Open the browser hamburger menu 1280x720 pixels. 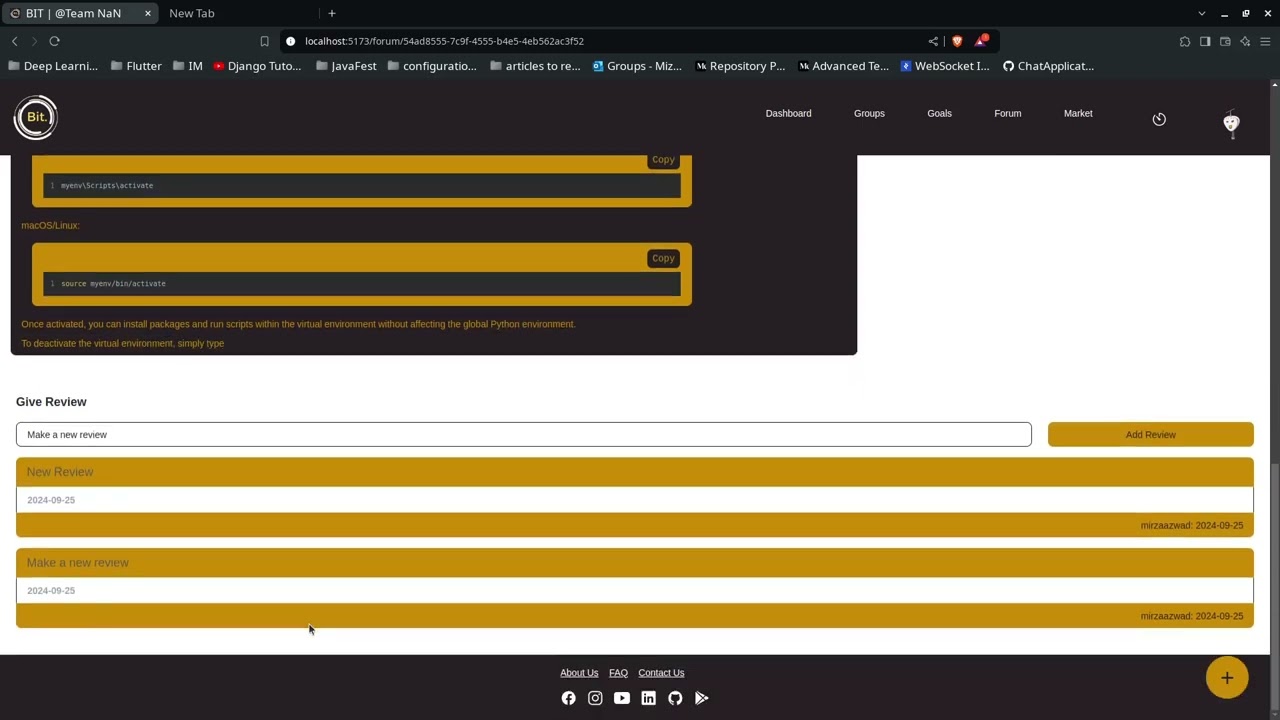click(1265, 41)
